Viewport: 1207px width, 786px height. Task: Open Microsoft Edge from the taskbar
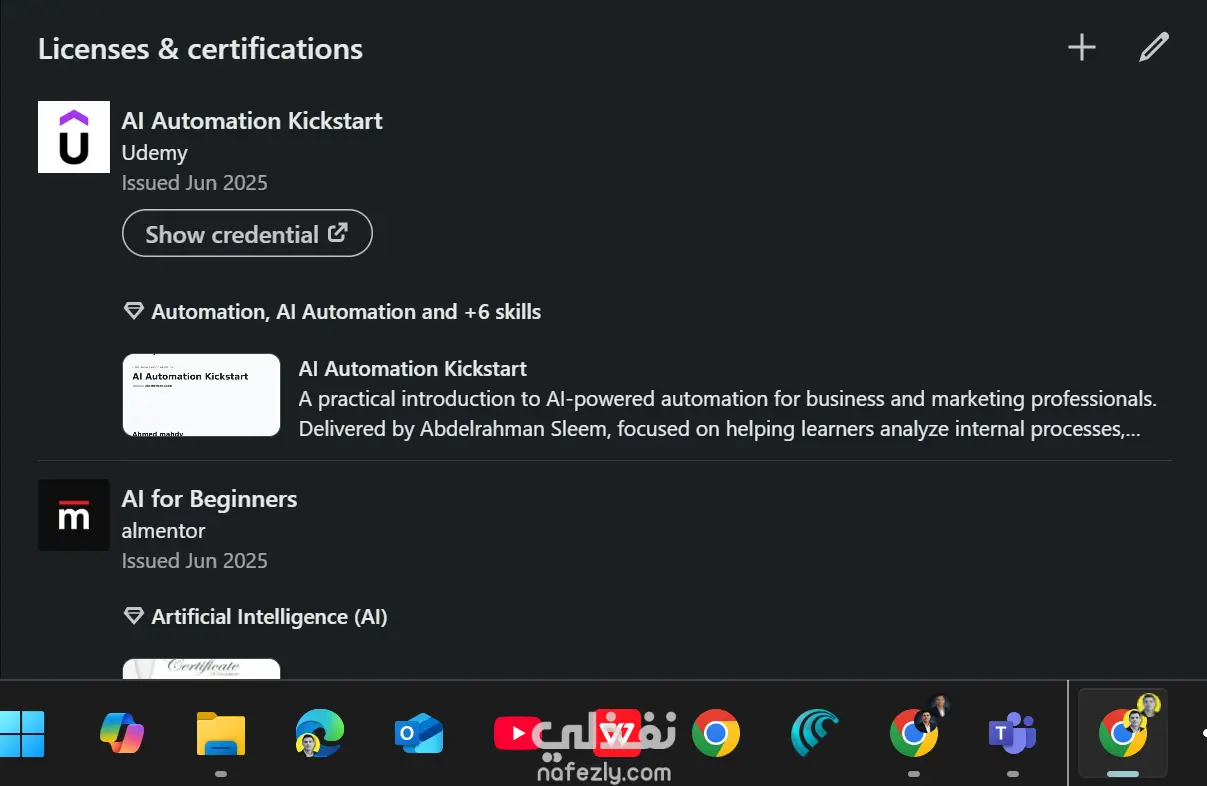click(320, 735)
